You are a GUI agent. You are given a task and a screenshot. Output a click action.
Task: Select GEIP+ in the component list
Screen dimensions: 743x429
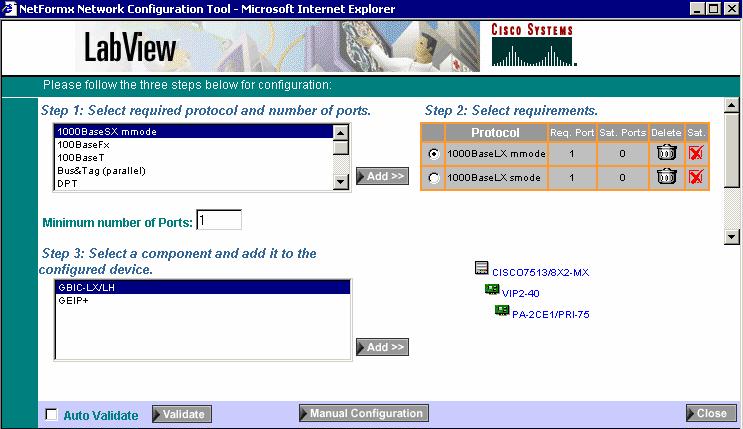(73, 300)
